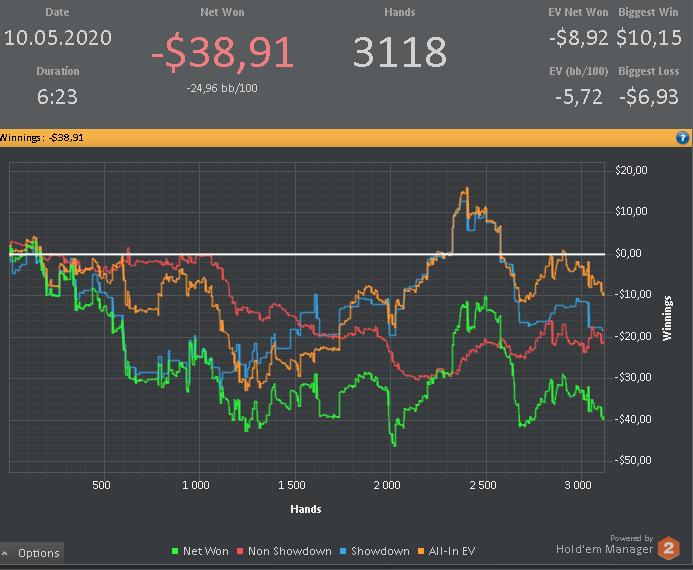Click the orange All-In EV peak near 2400 hands

[x=465, y=190]
